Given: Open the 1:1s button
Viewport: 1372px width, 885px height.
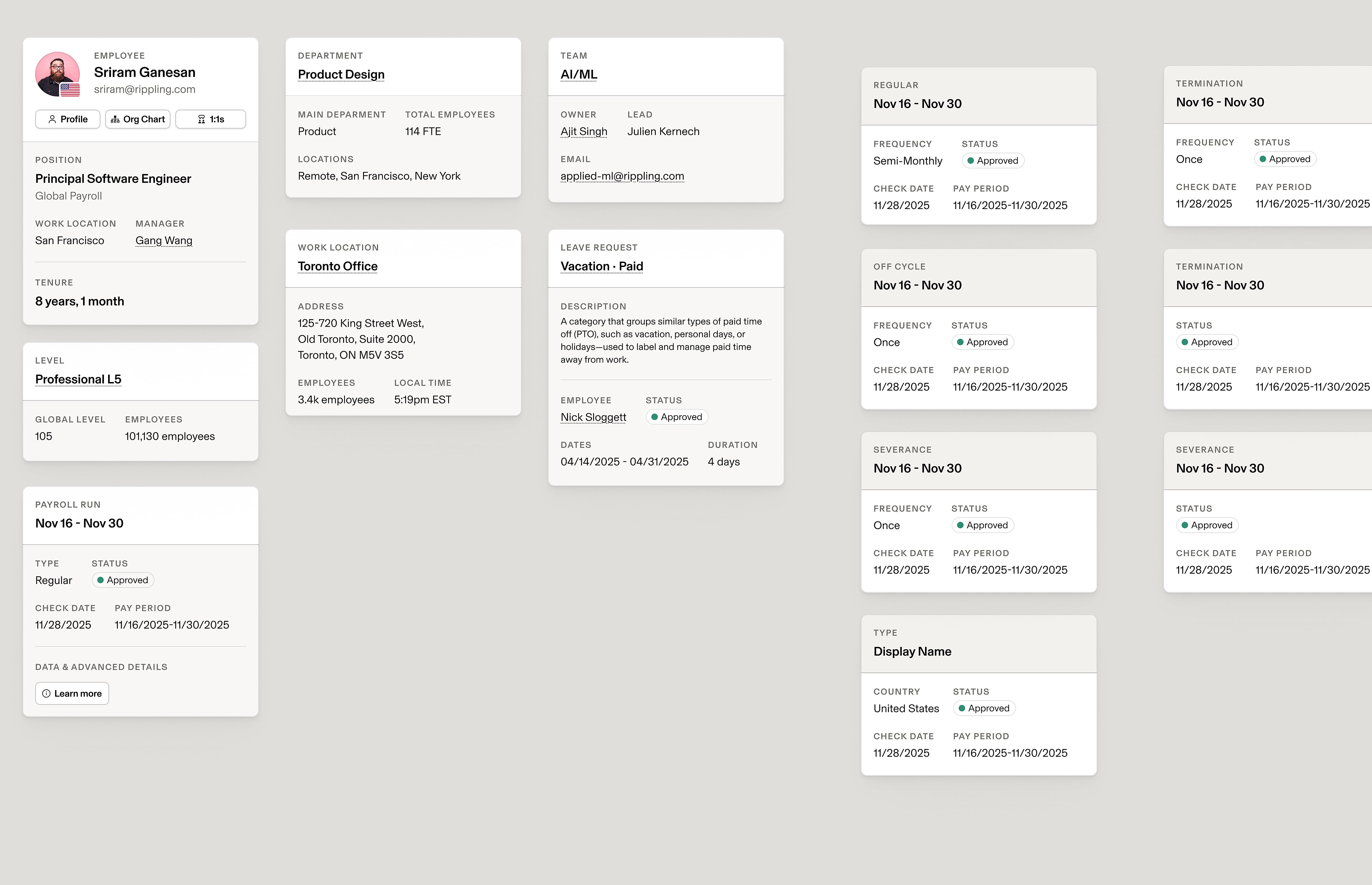Looking at the screenshot, I should 210,119.
